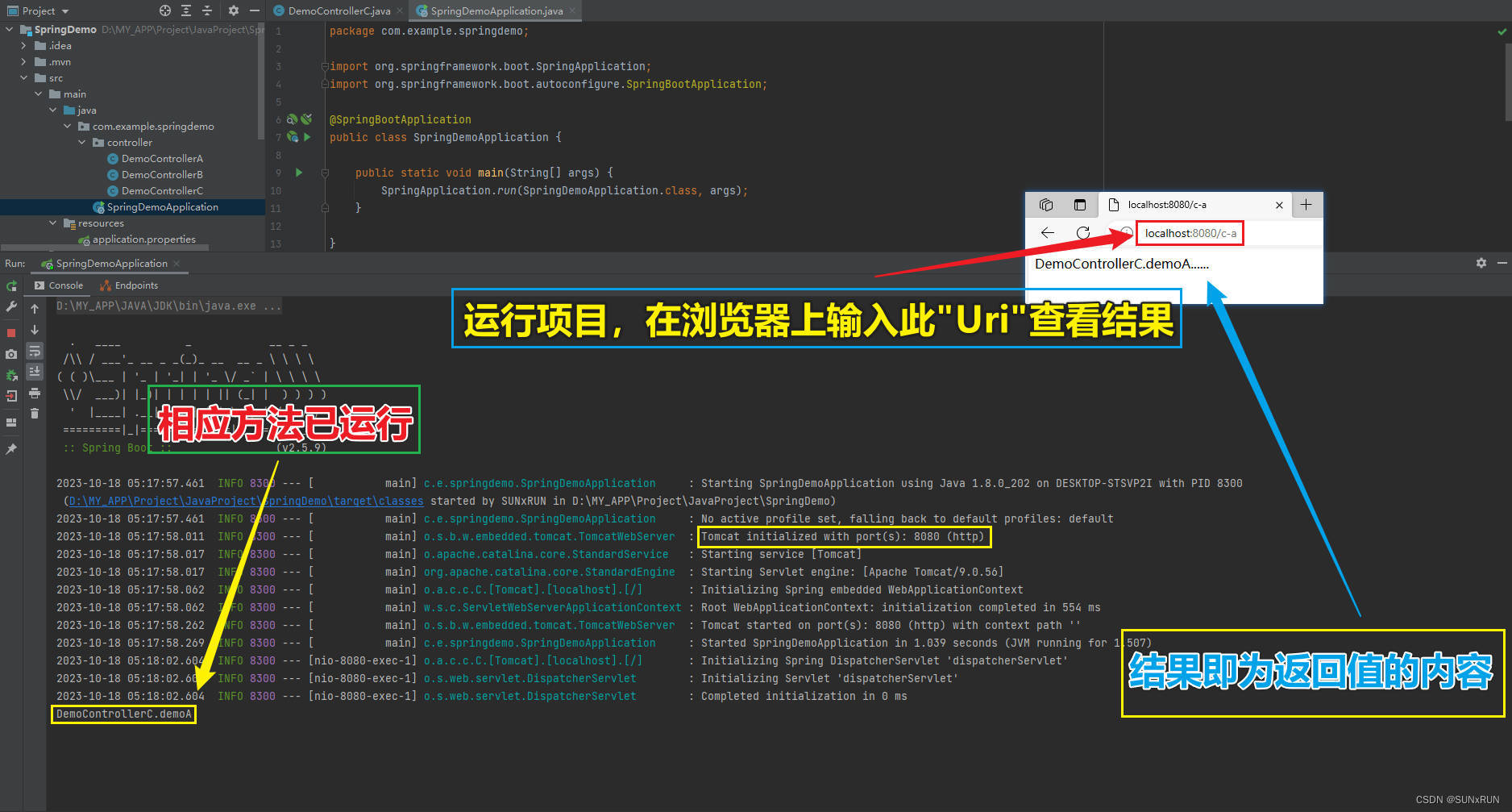The height and width of the screenshot is (812, 1512).
Task: Click the editor vertical scrollbar
Action: coord(1507,81)
